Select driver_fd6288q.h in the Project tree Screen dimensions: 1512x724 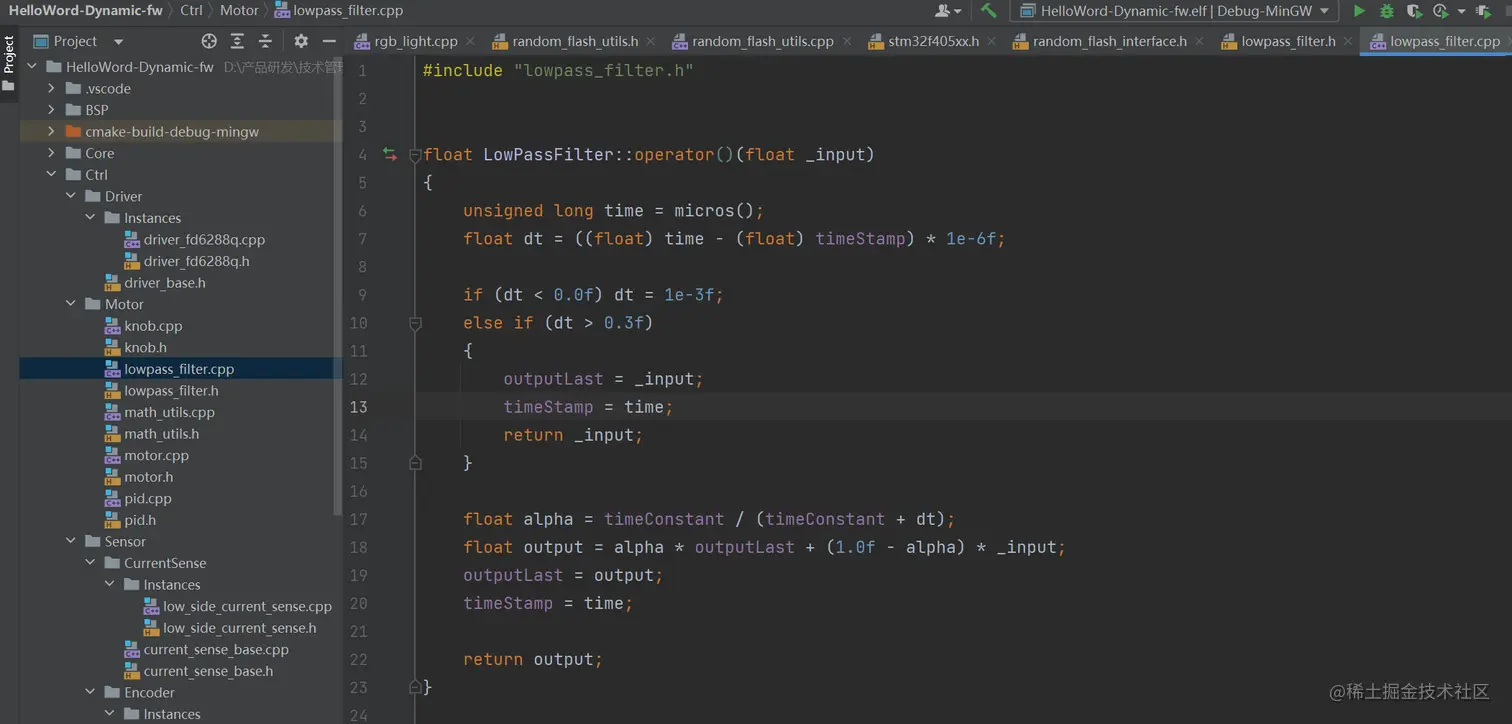coord(196,261)
